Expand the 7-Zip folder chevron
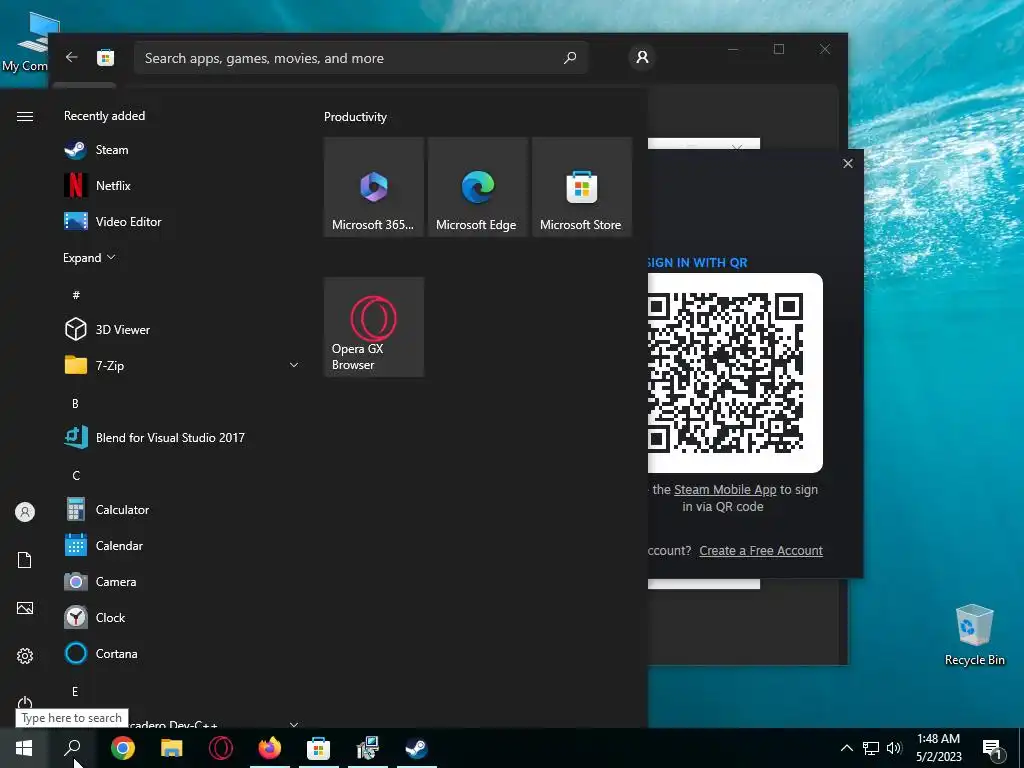1024x768 pixels. 294,365
